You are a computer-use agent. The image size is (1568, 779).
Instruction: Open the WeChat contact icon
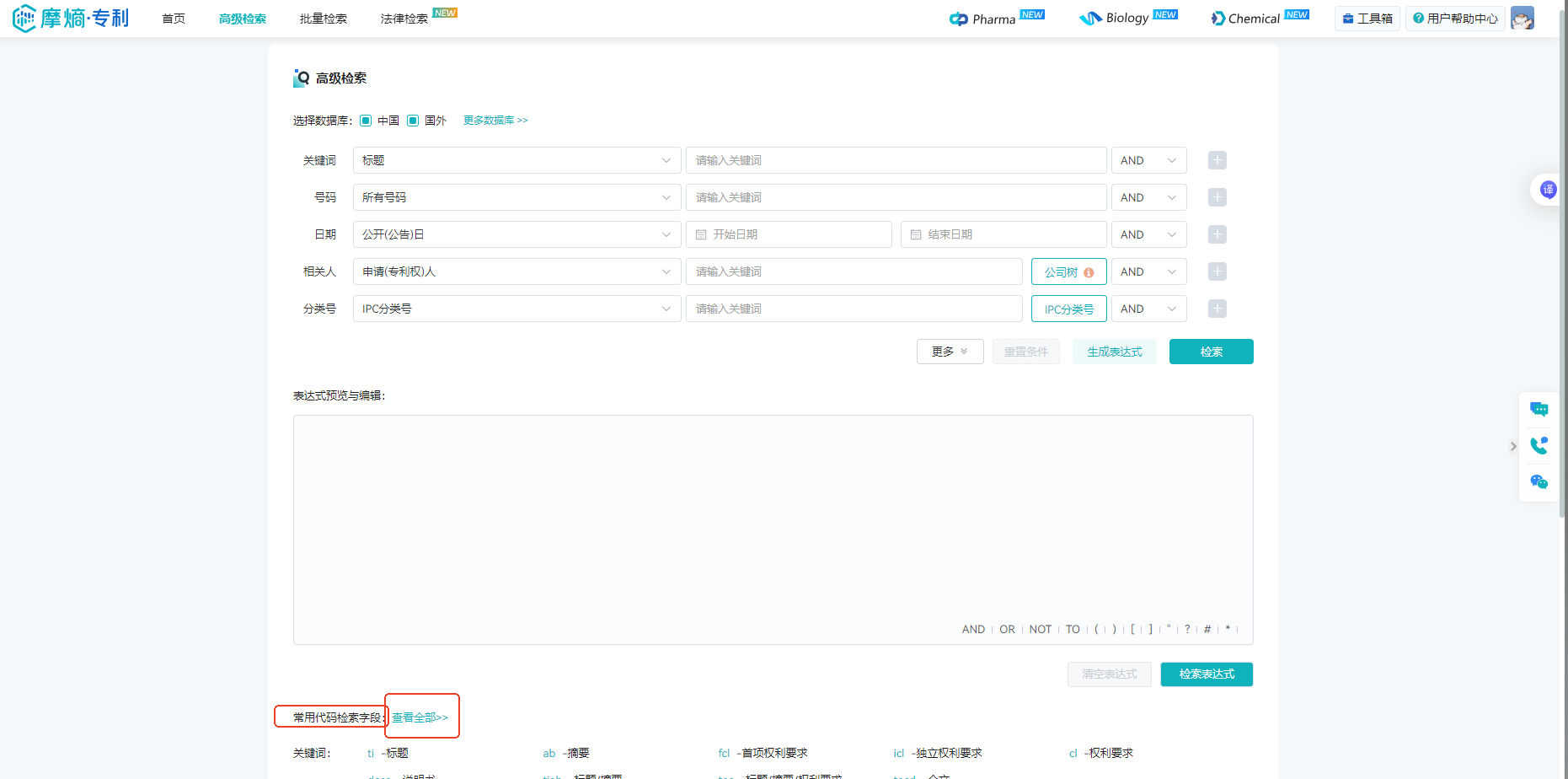(1539, 482)
